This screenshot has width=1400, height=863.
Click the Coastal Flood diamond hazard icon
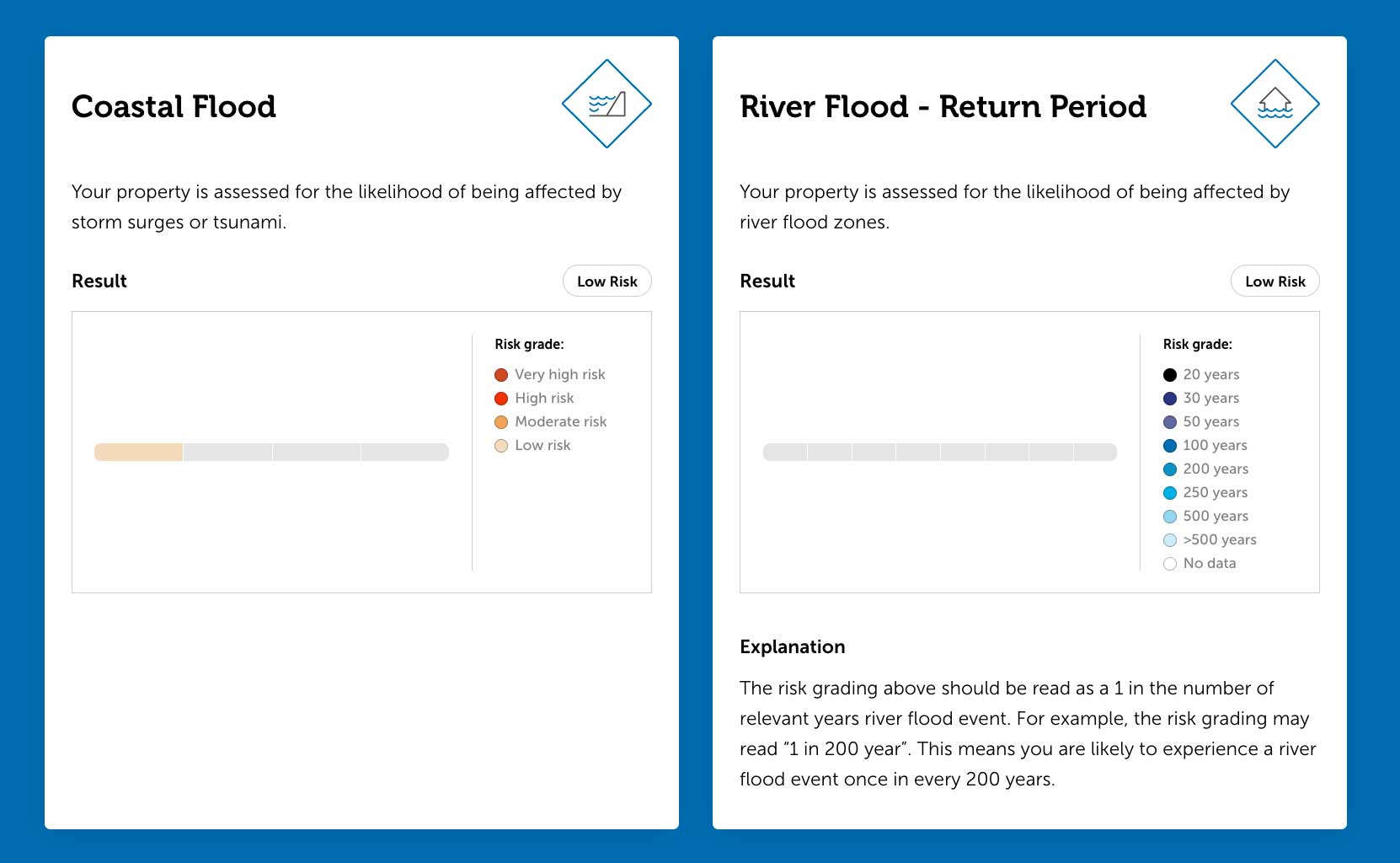[606, 103]
